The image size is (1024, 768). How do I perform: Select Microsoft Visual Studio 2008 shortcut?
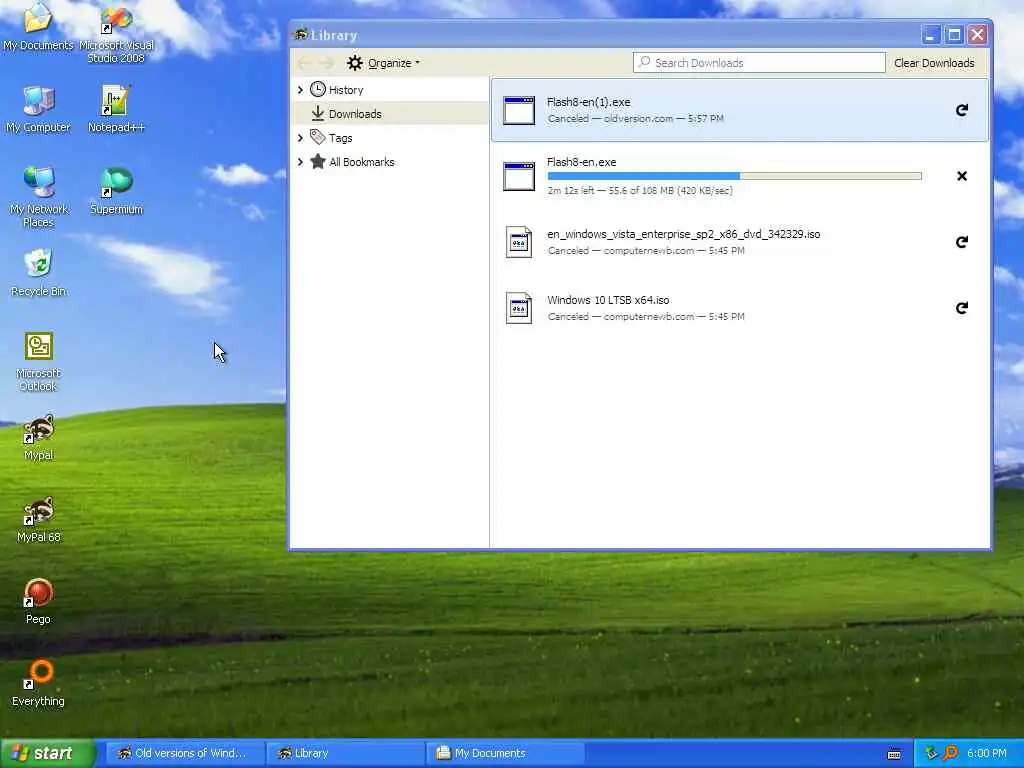tap(116, 33)
